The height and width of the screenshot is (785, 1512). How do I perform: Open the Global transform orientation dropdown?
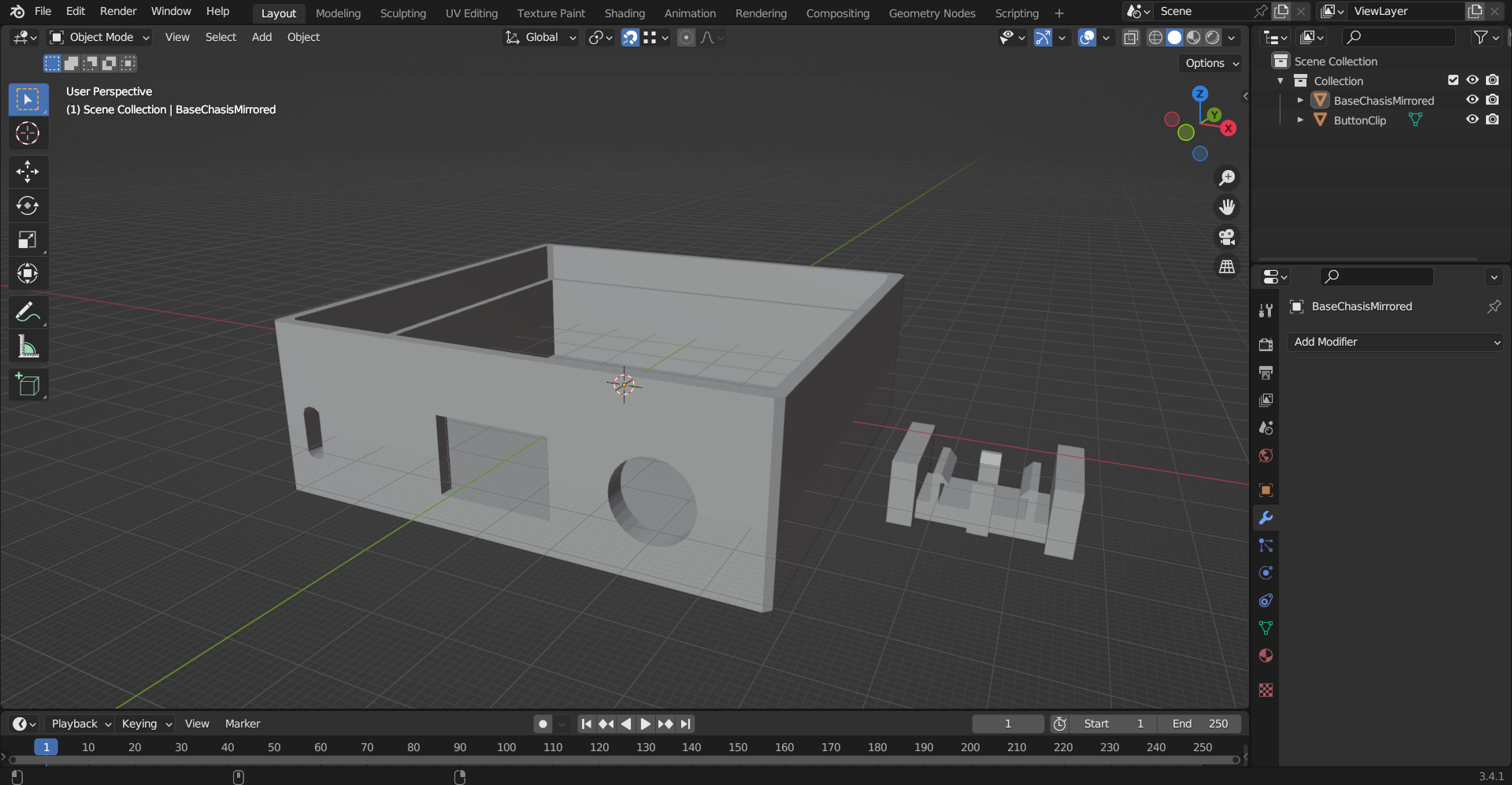coord(541,37)
